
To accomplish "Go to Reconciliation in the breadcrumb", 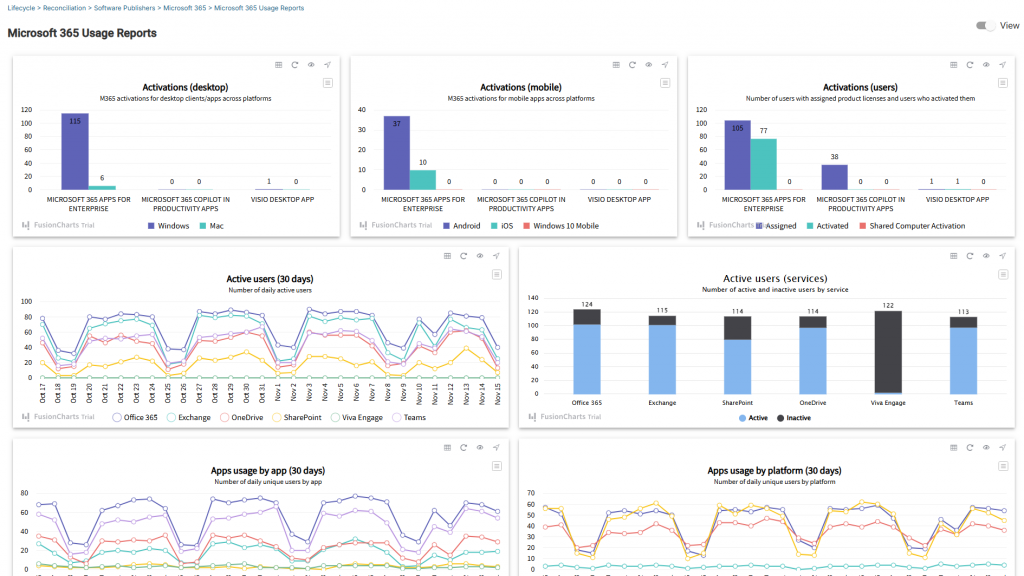I will pyautogui.click(x=64, y=7).
